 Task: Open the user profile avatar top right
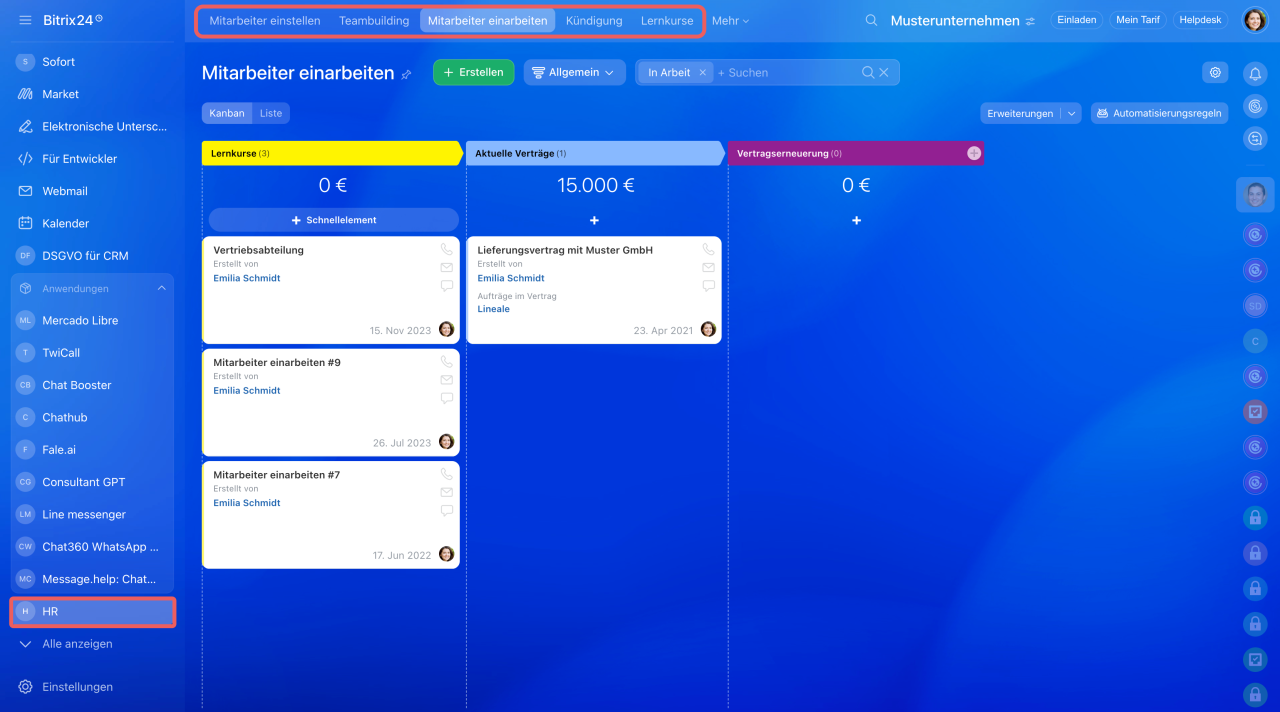click(x=1255, y=20)
